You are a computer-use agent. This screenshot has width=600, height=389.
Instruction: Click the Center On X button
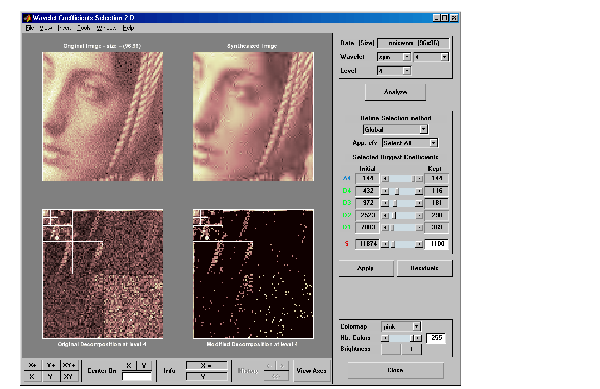coord(129,365)
